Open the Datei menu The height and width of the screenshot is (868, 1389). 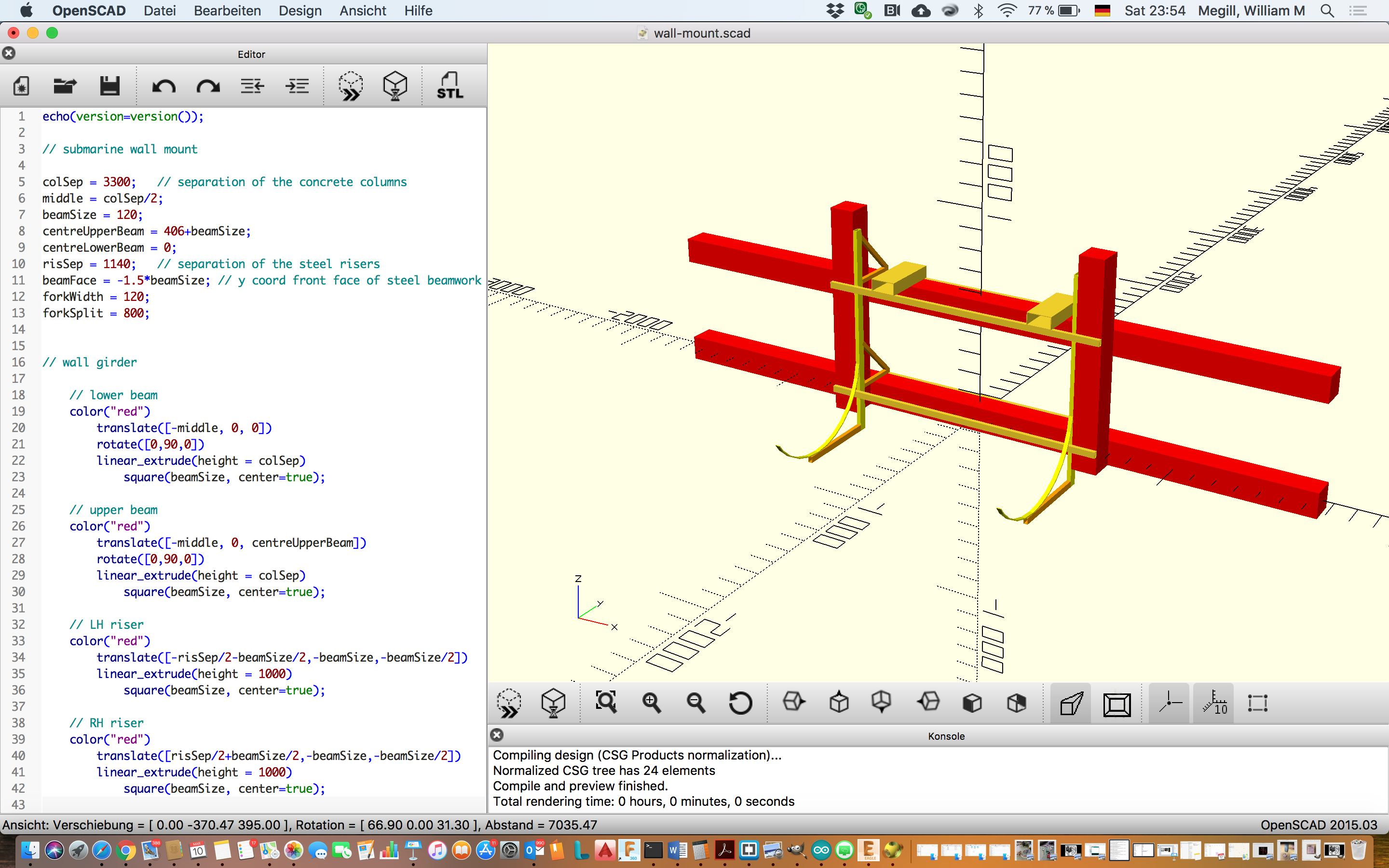(160, 10)
